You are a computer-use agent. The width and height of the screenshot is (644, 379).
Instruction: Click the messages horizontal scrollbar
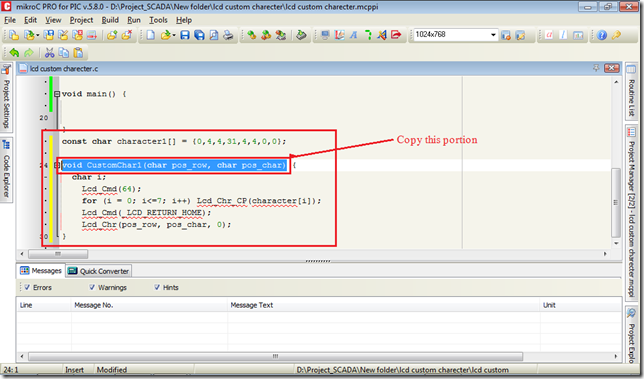[x=275, y=356]
